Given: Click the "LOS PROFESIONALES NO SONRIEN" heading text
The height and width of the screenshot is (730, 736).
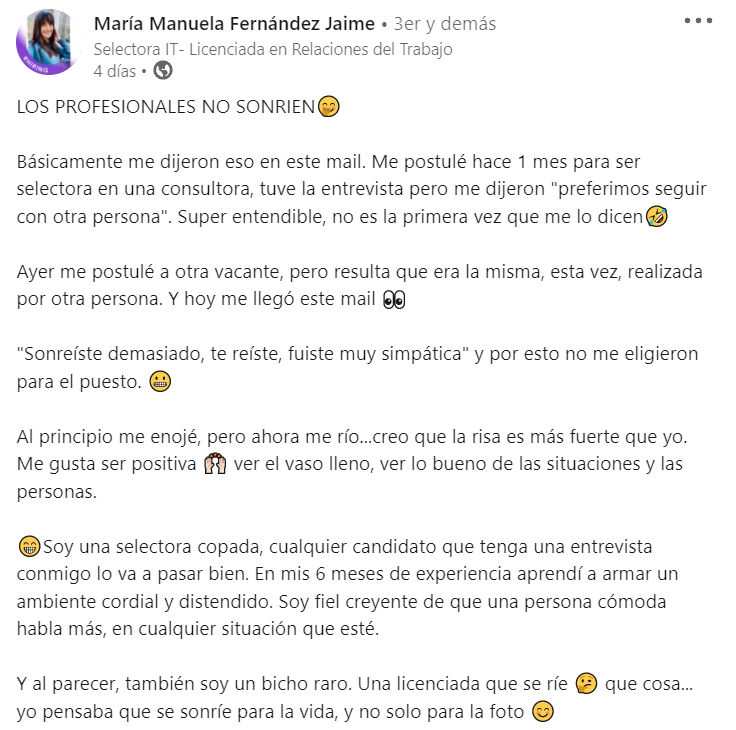Looking at the screenshot, I should [166, 106].
